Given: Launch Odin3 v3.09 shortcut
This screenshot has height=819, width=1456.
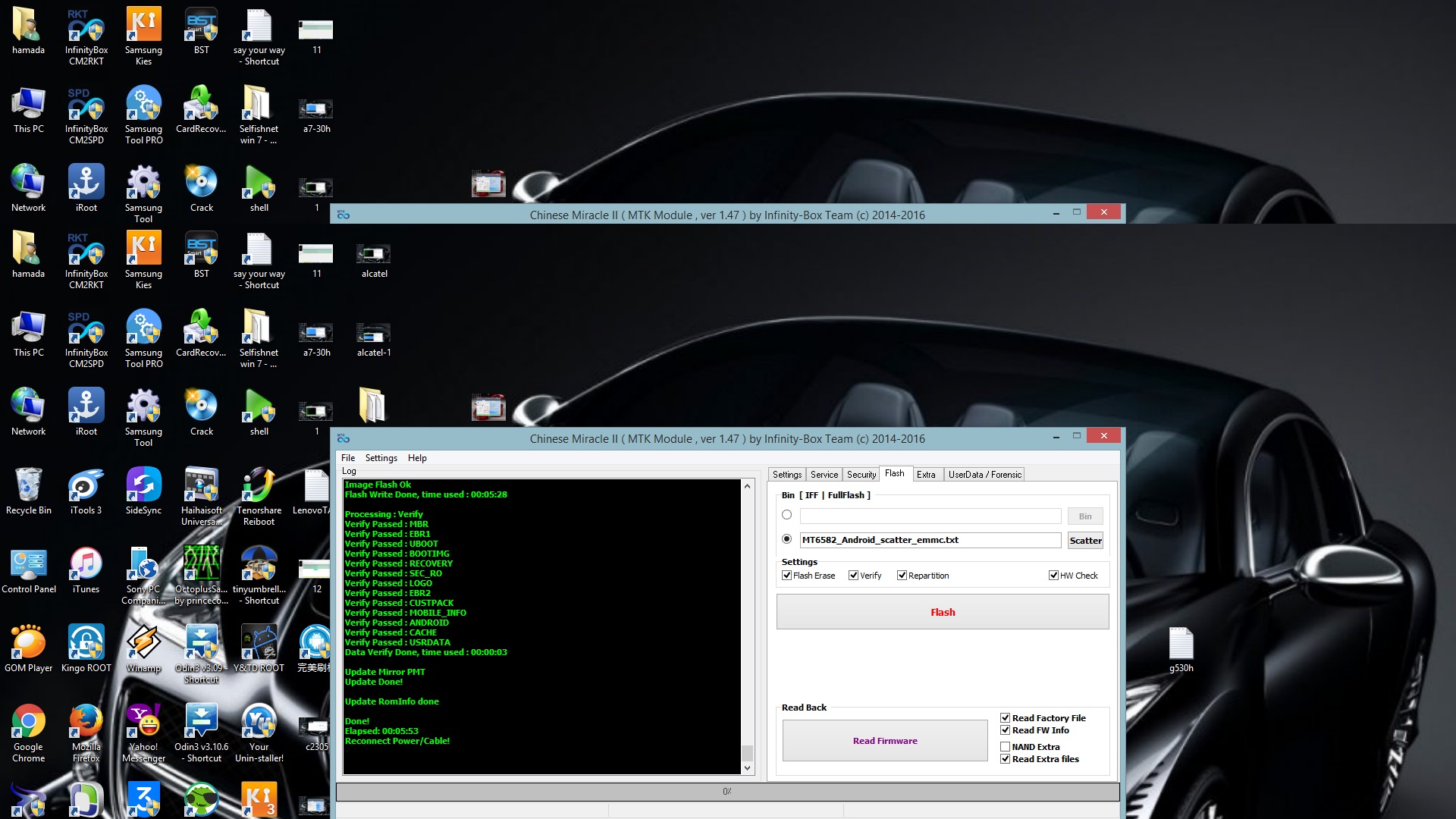Looking at the screenshot, I should click(202, 654).
